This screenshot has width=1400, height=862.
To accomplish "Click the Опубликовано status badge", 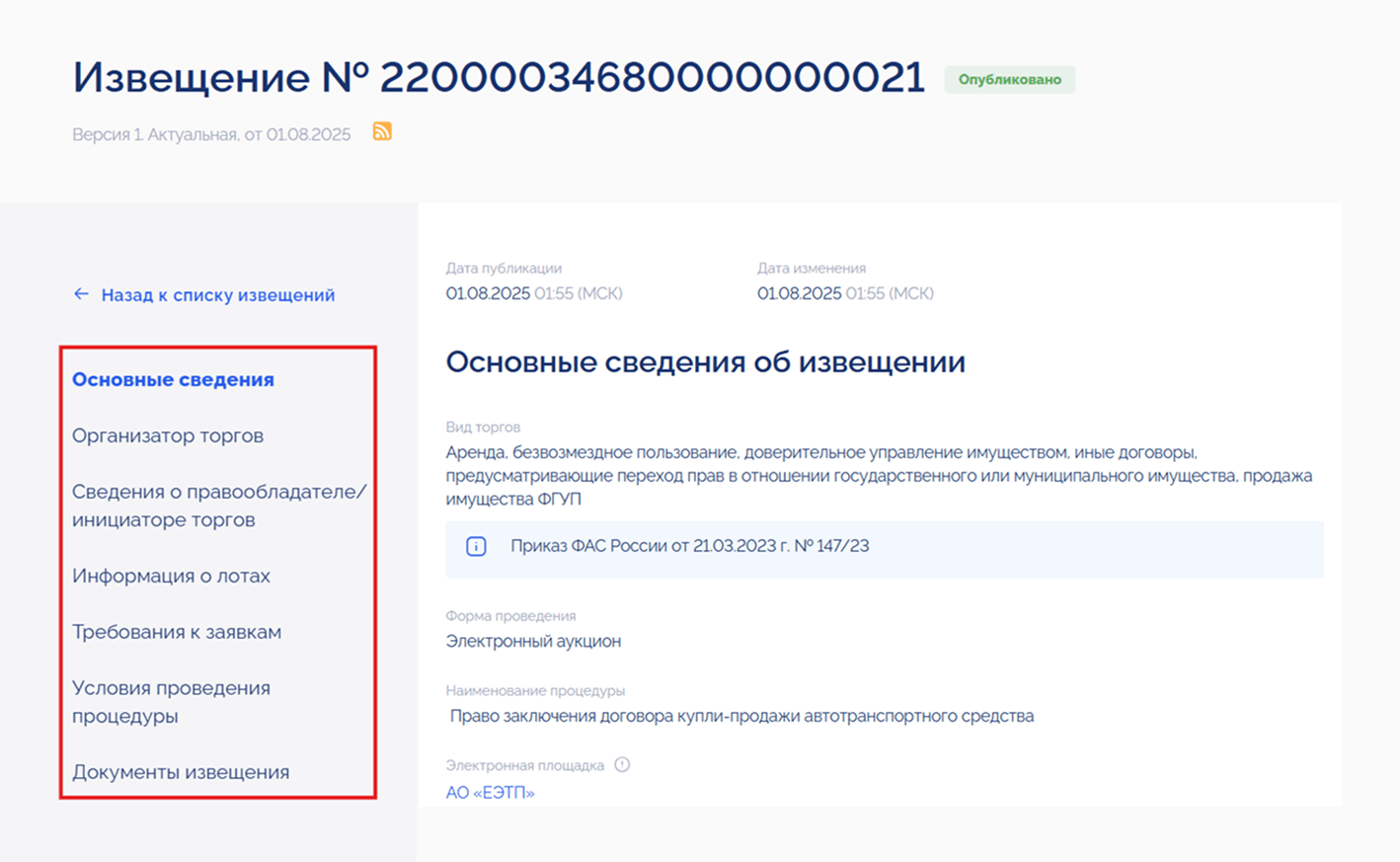I will point(1009,80).
